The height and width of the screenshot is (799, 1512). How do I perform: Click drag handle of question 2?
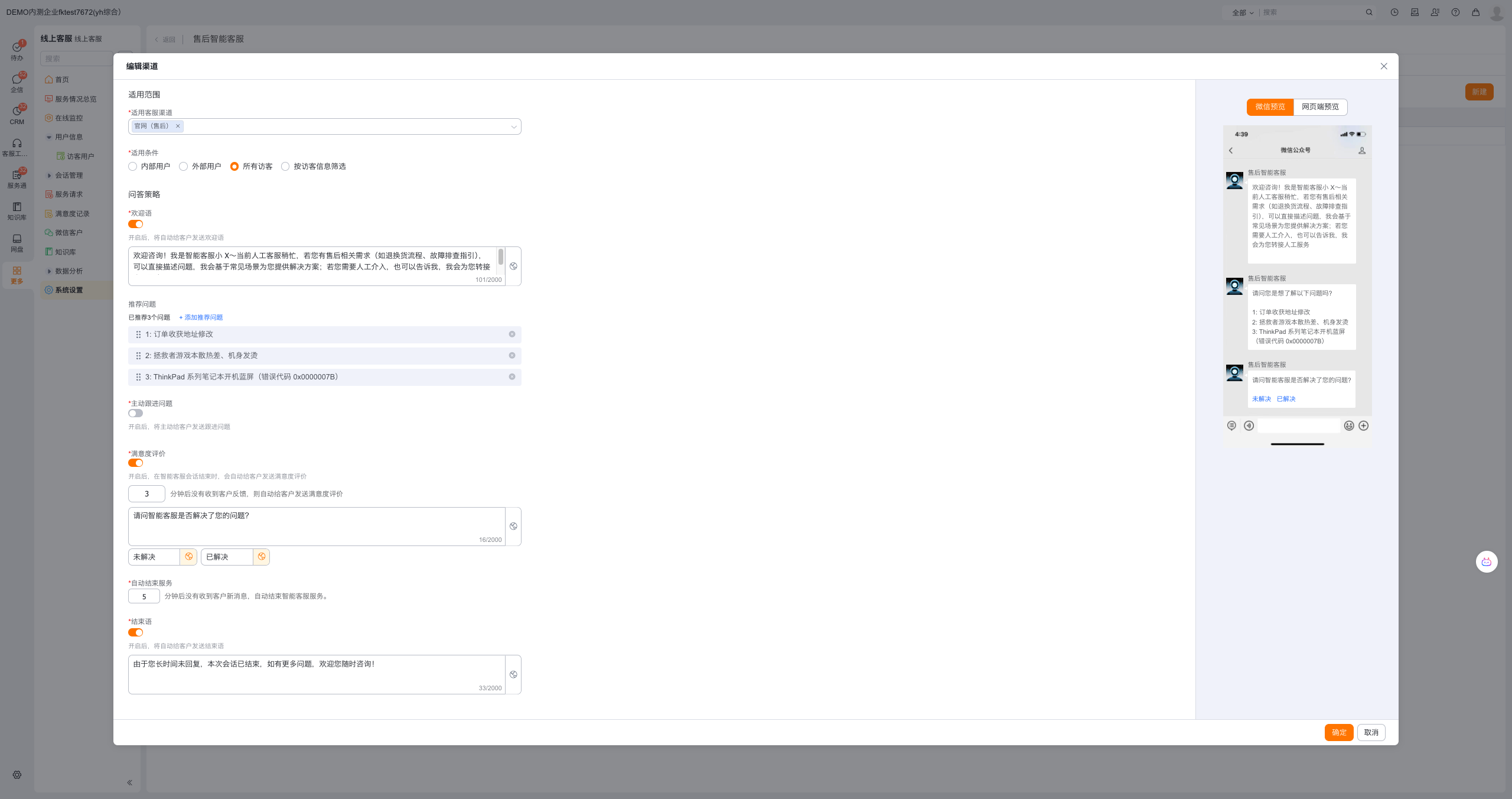point(138,356)
